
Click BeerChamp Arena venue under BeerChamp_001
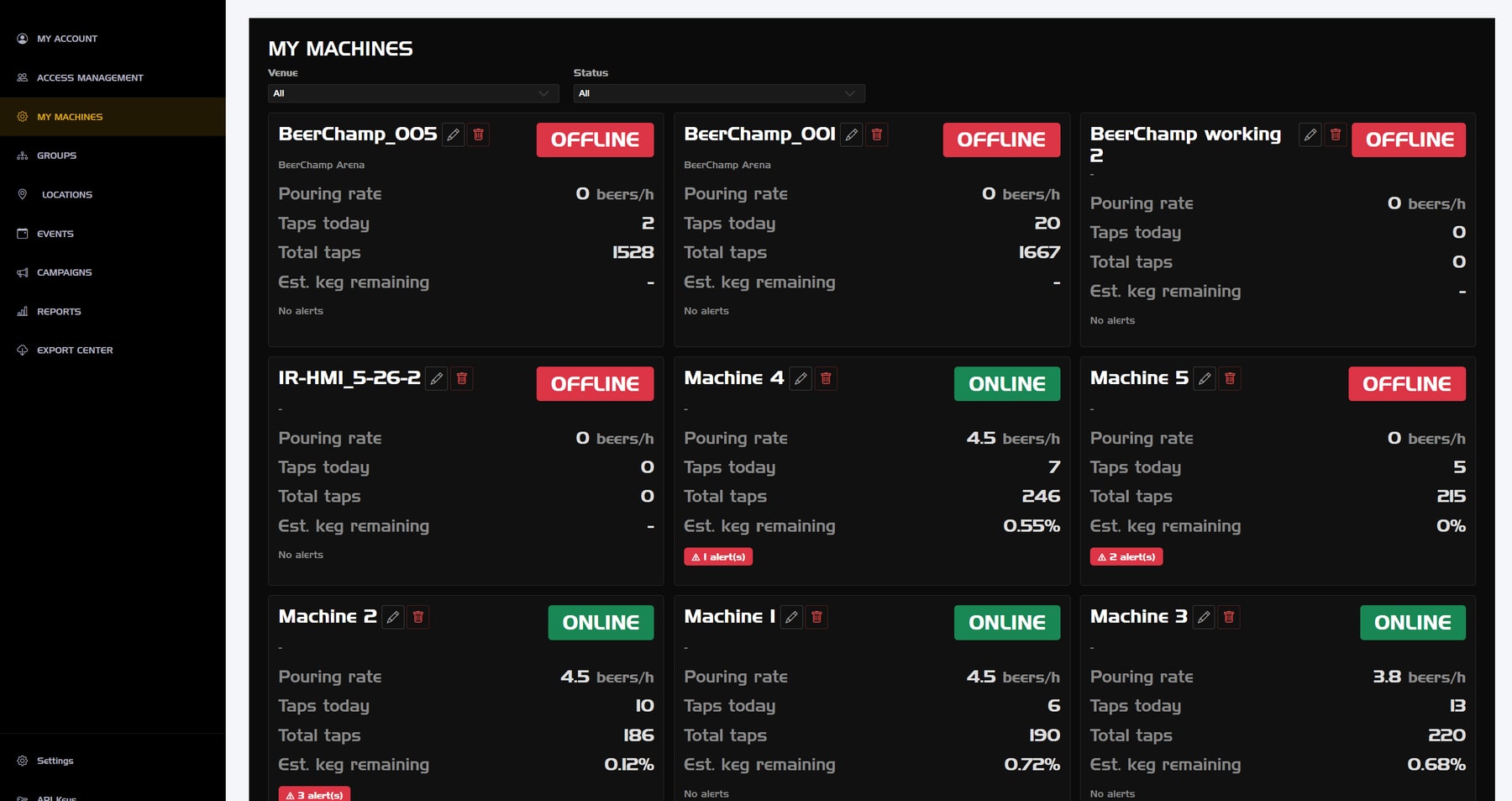pos(727,165)
